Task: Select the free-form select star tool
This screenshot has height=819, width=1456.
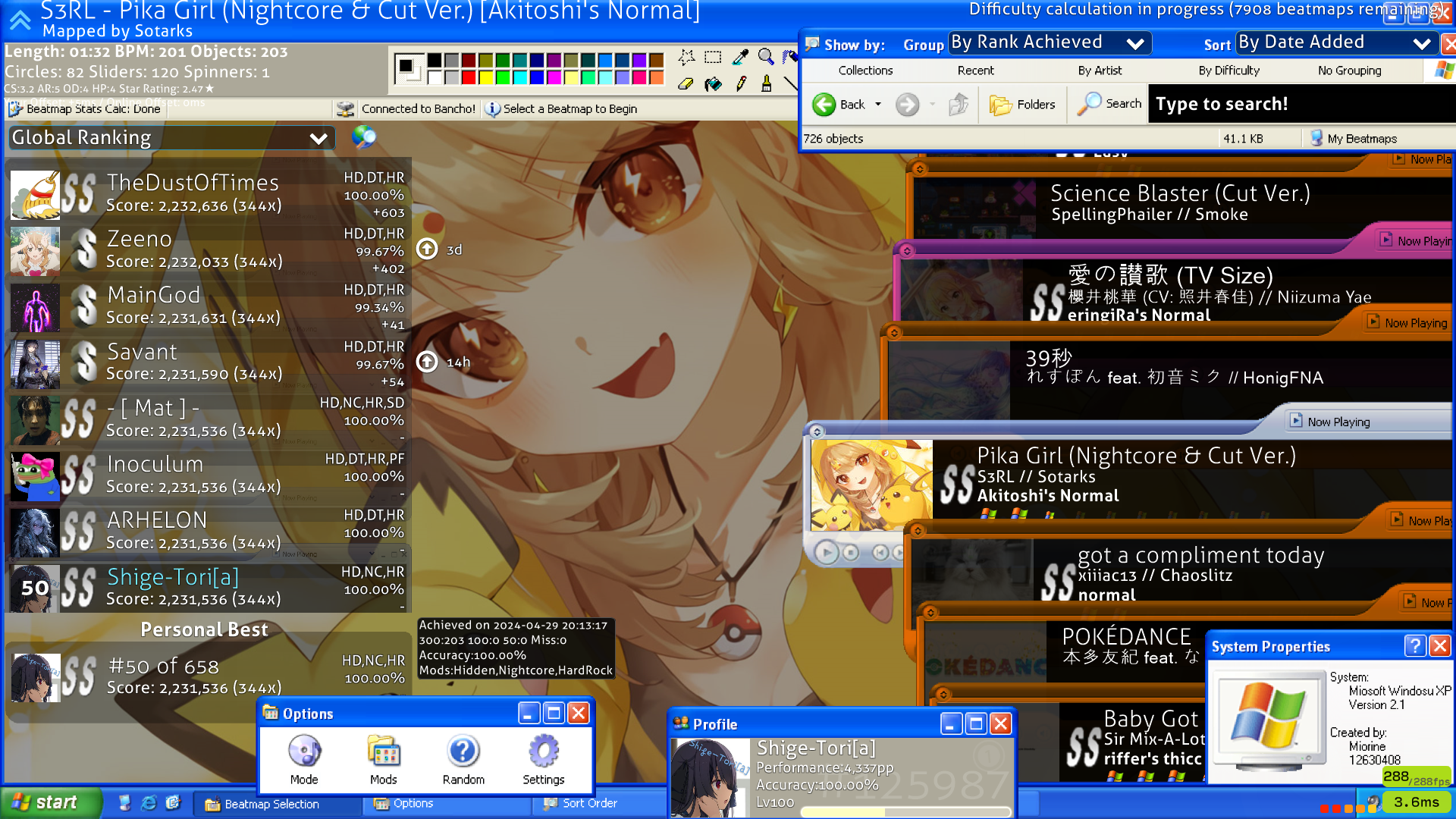Action: (x=686, y=57)
